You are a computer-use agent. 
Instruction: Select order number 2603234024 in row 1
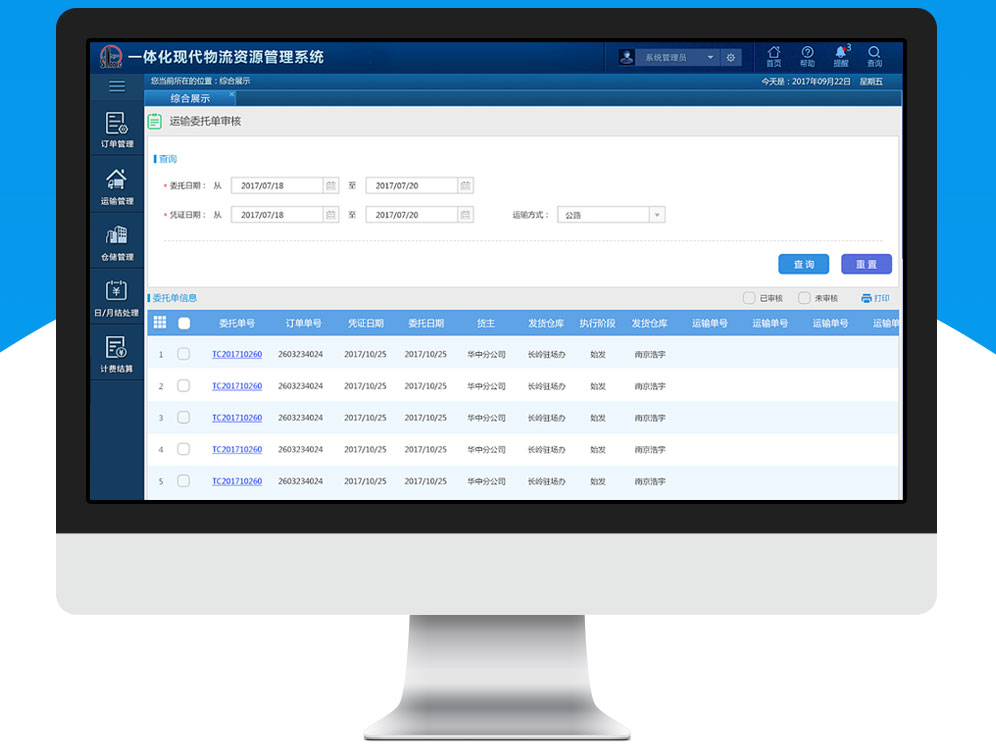click(x=300, y=354)
